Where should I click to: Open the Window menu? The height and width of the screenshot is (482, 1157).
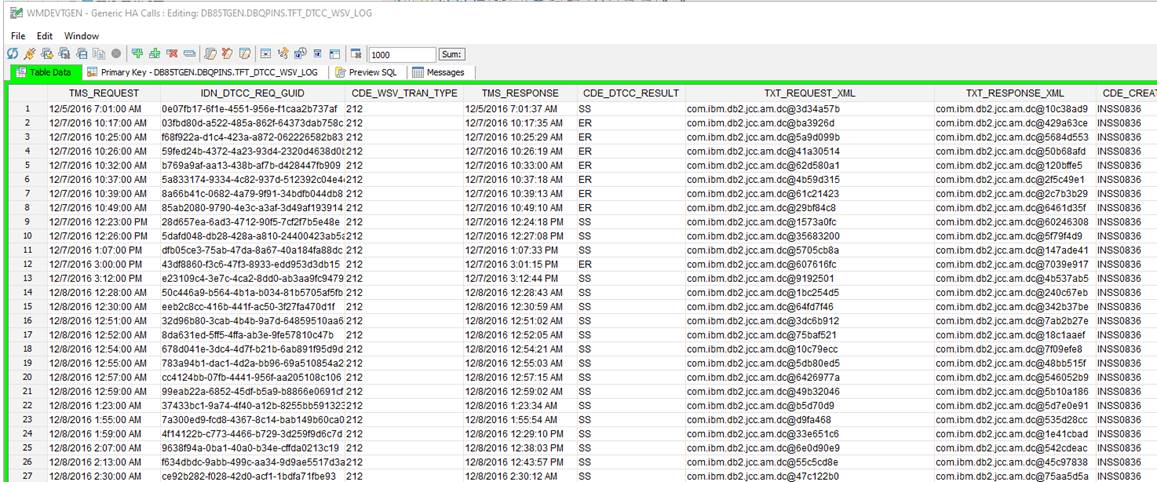(x=81, y=35)
